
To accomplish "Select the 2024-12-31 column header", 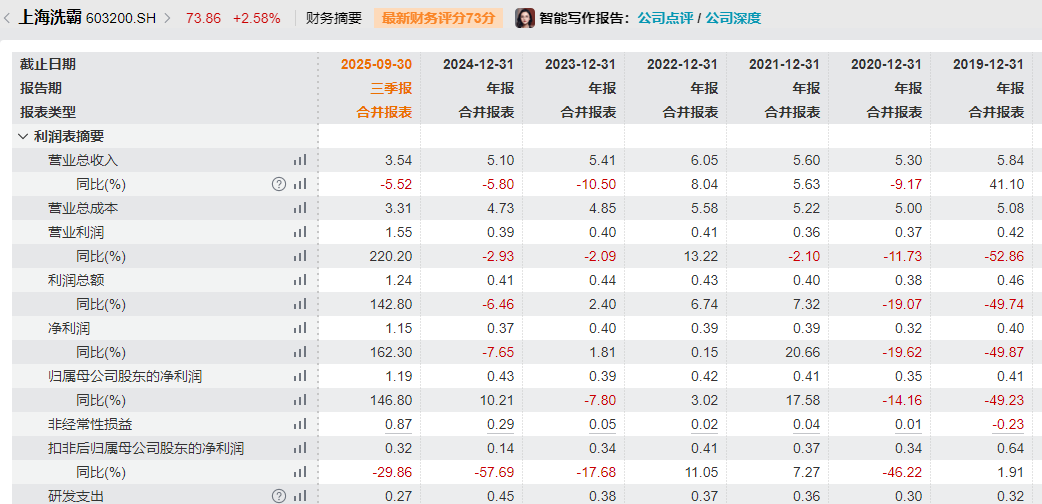I will click(478, 64).
